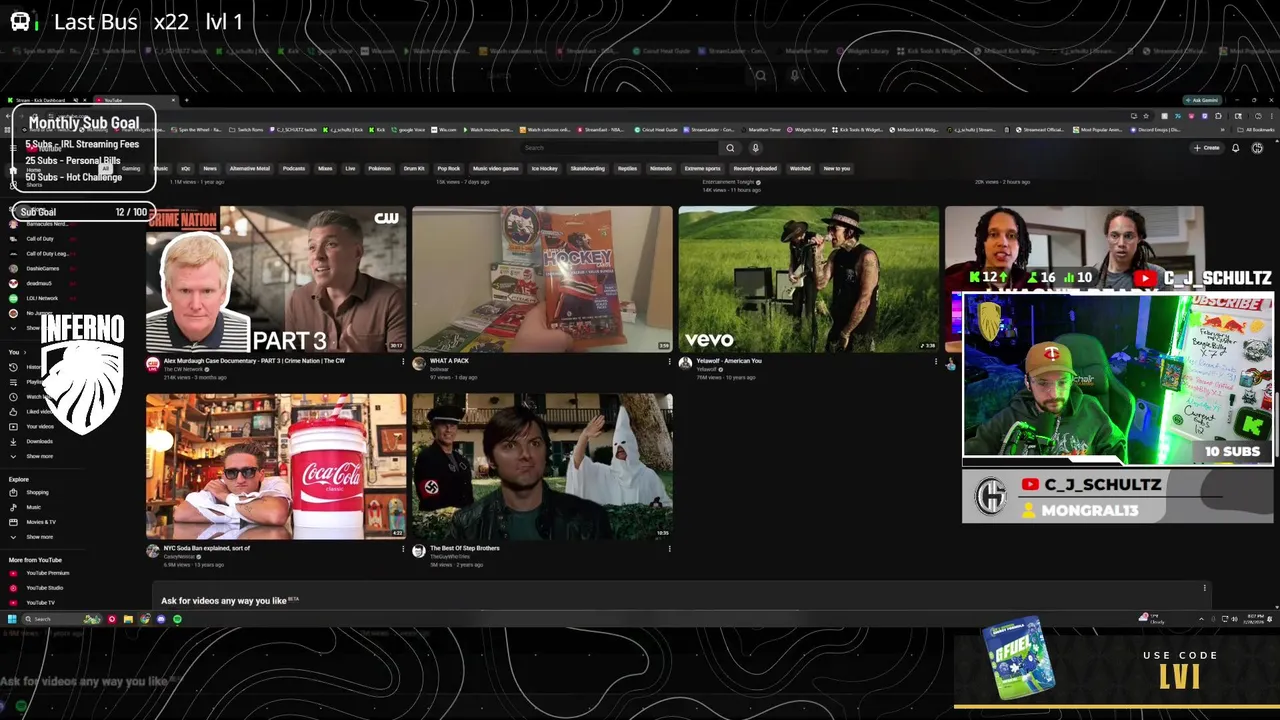Open more options for WHAT A PACK video
This screenshot has width=1280, height=720.
point(669,361)
